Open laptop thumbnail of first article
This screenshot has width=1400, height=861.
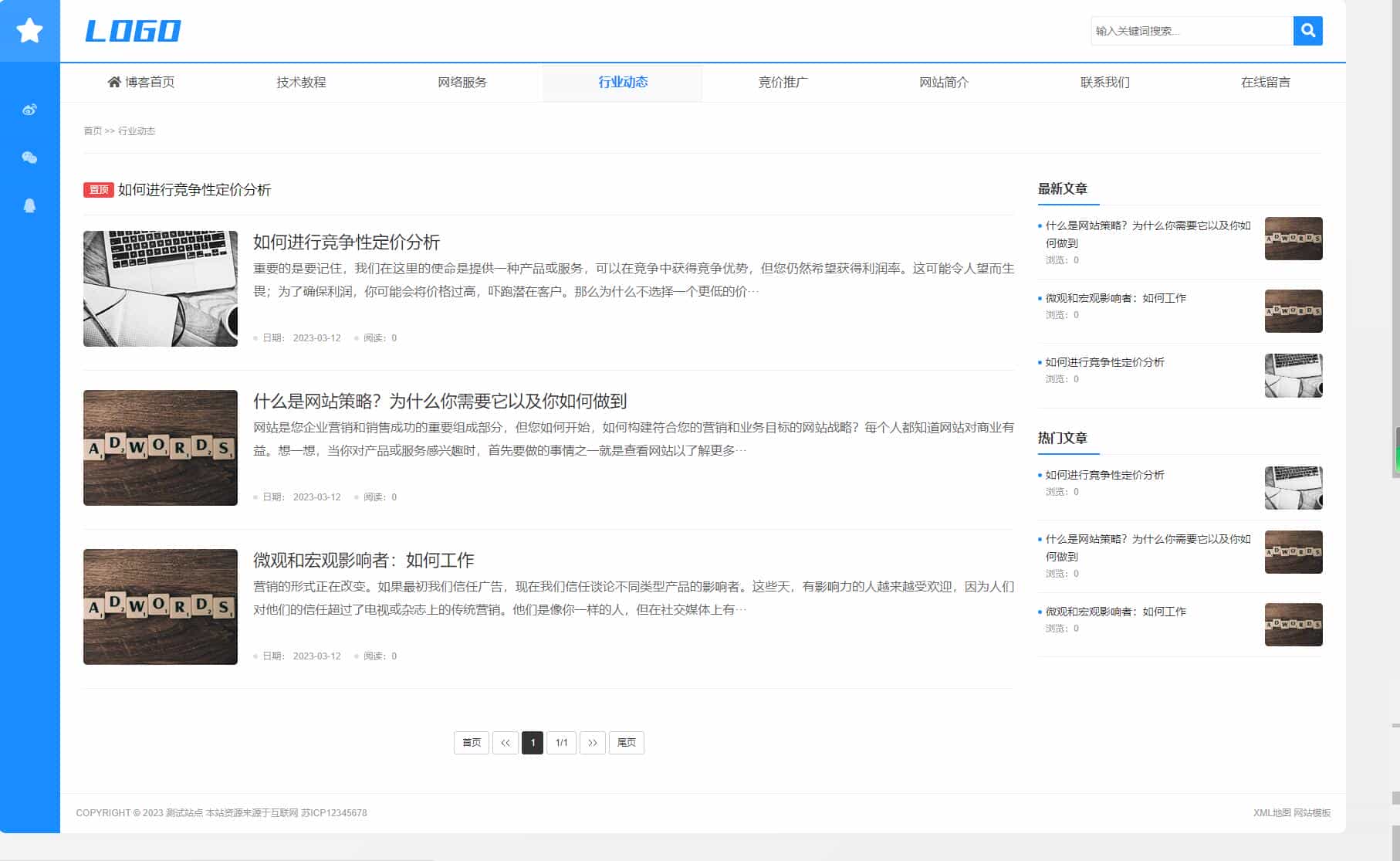[161, 289]
